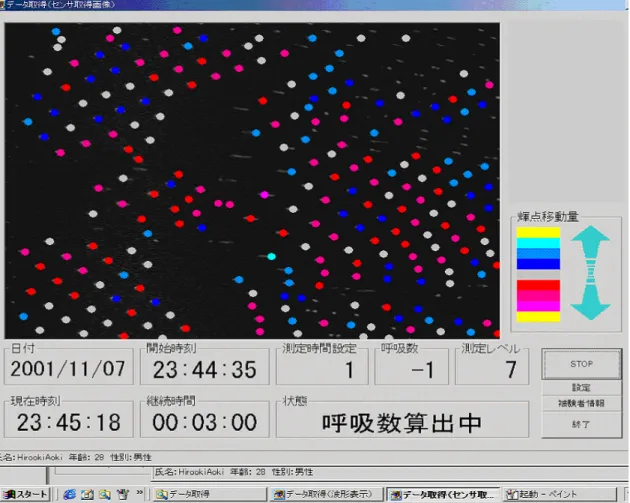Click the Outlook Express quick launch icon
The image size is (630, 503).
tap(87, 494)
